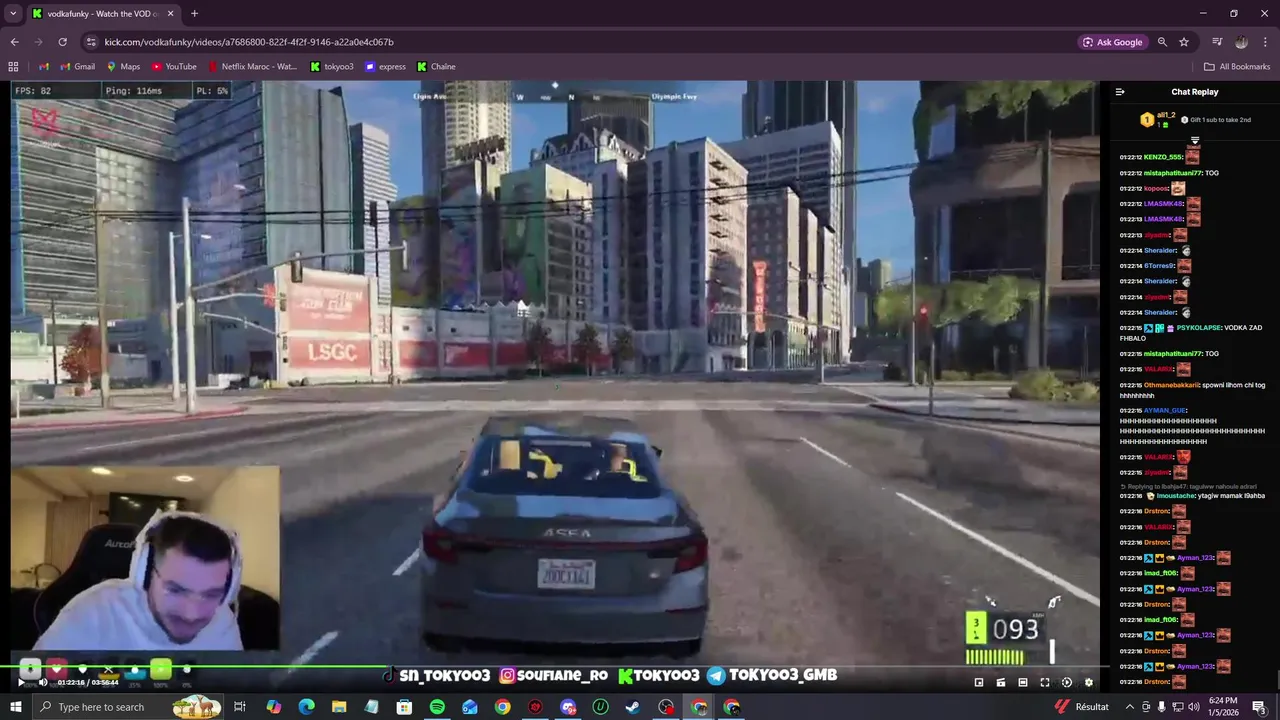
Task: Open zoom magnifier in address bar
Action: click(1162, 42)
